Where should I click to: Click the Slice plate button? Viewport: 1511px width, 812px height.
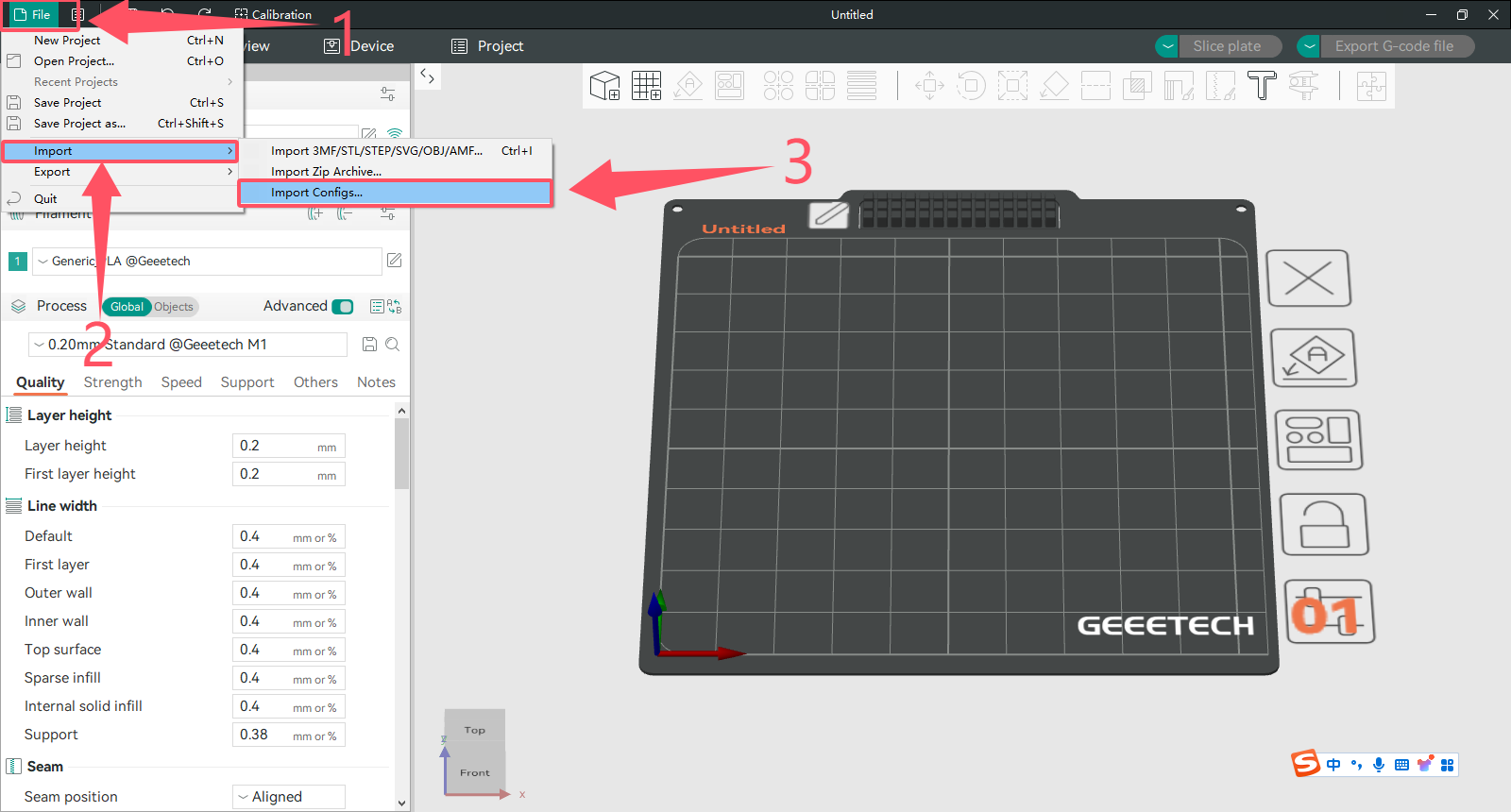tap(1231, 46)
